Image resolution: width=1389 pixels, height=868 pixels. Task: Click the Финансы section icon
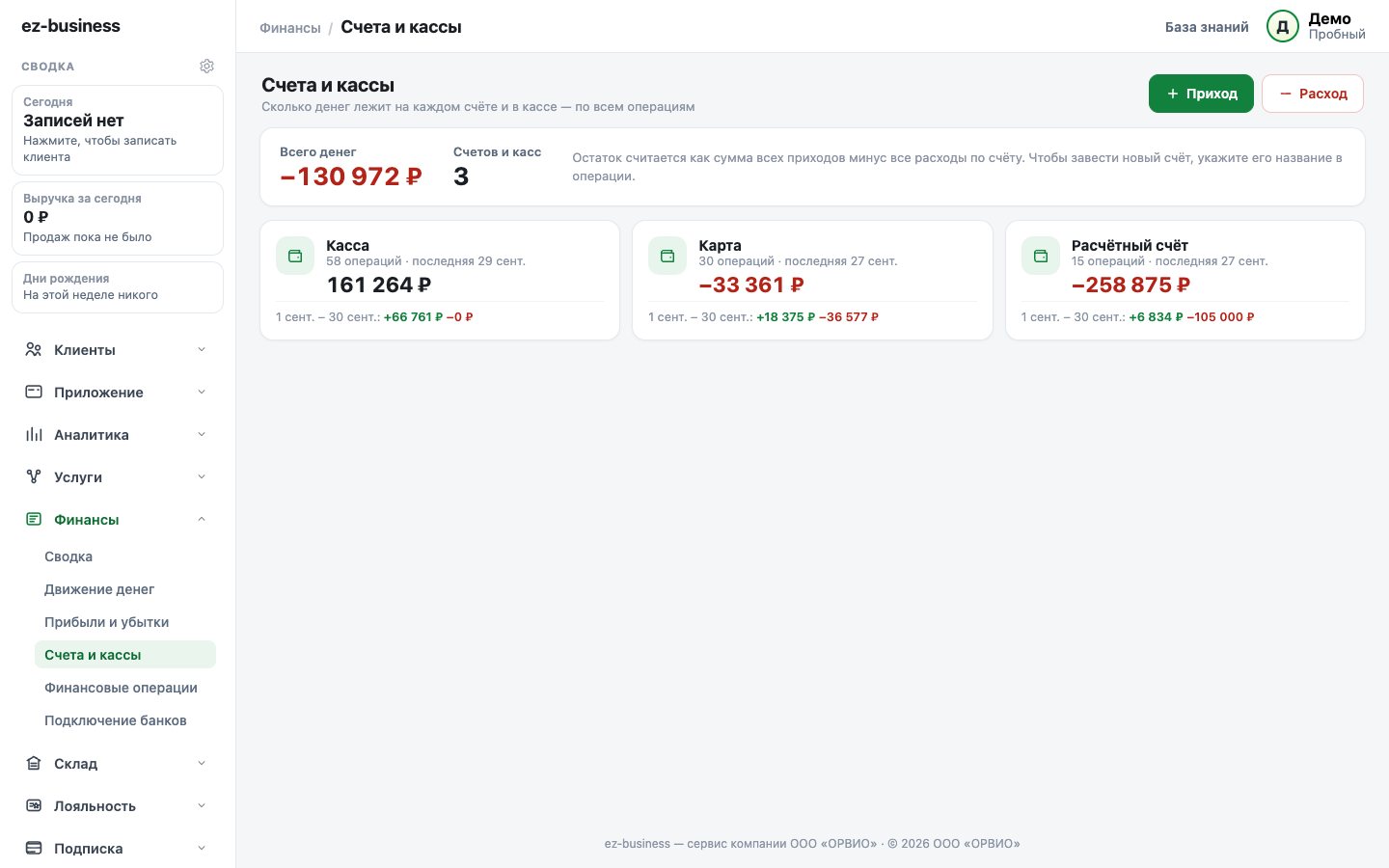(34, 520)
